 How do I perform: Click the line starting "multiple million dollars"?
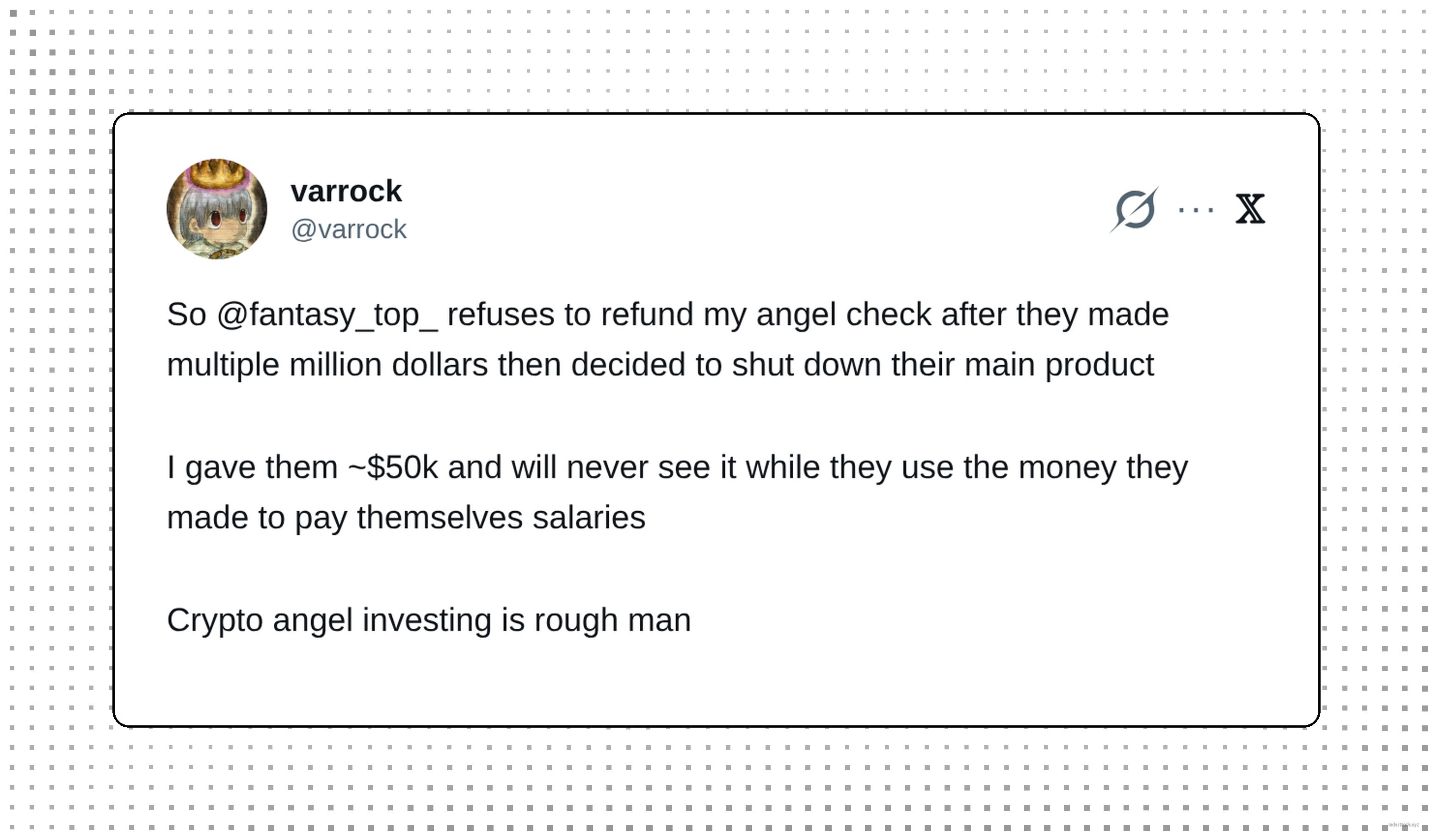(x=660, y=364)
